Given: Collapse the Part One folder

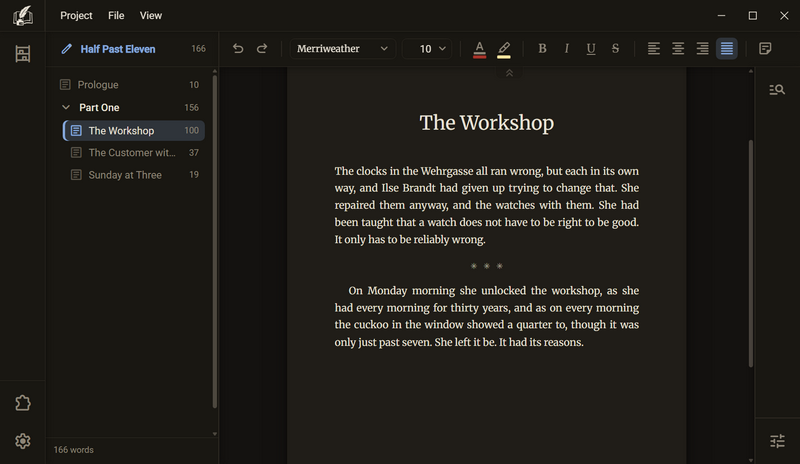Looking at the screenshot, I should point(66,107).
